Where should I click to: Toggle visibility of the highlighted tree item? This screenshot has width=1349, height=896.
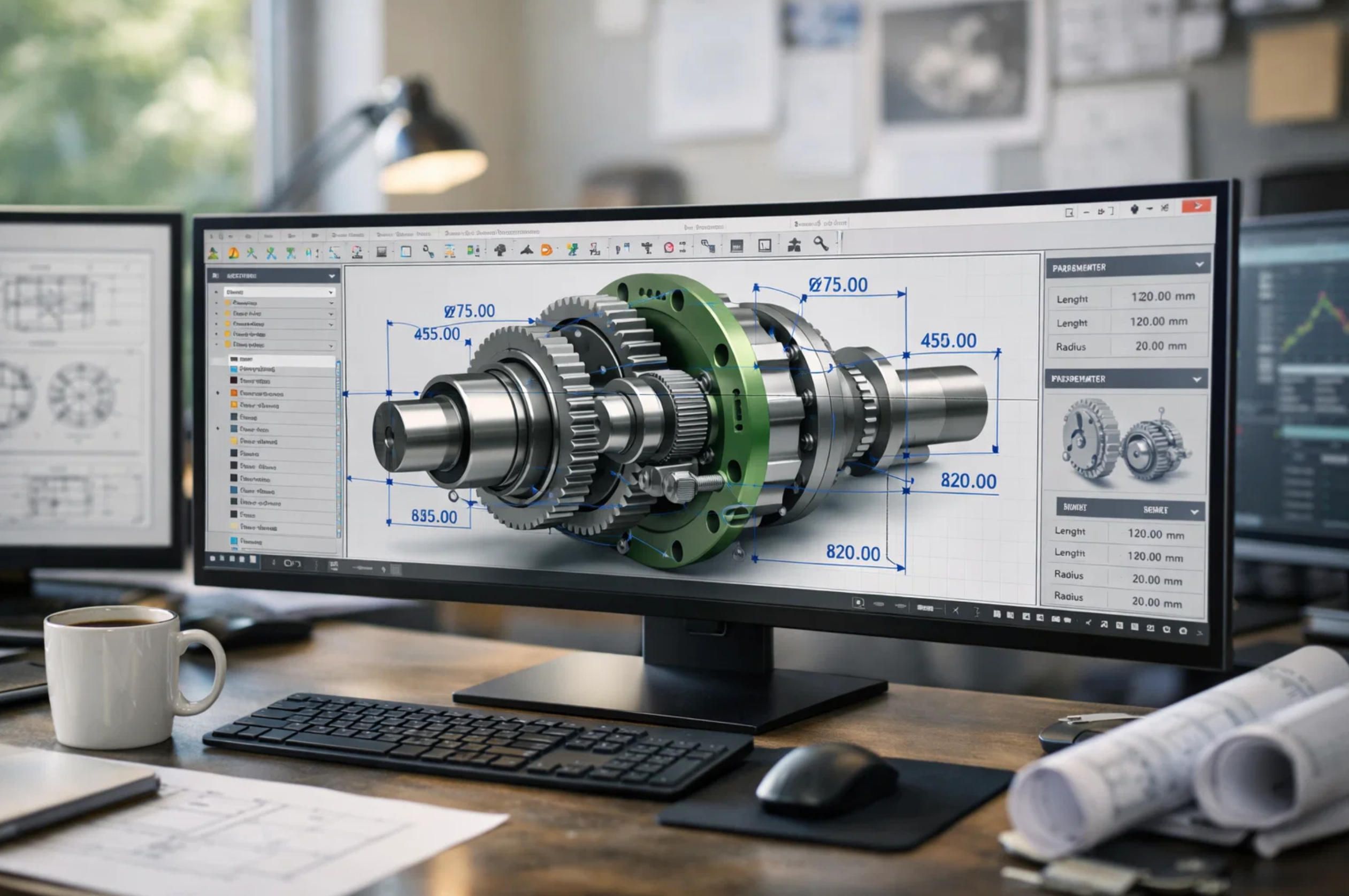click(234, 359)
